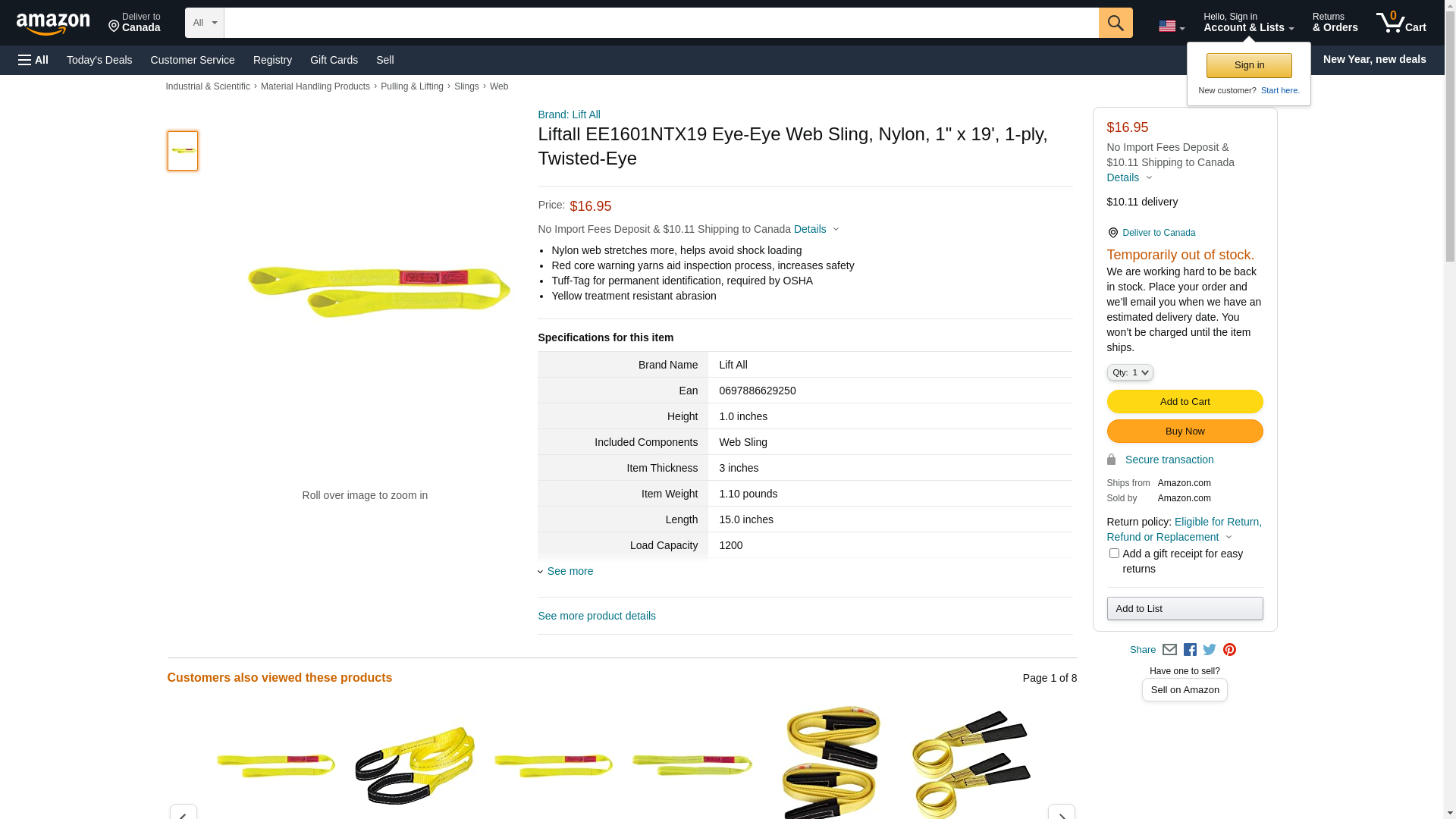1456x819 pixels.
Task: Share on Pinterest icon
Action: pyautogui.click(x=1229, y=650)
